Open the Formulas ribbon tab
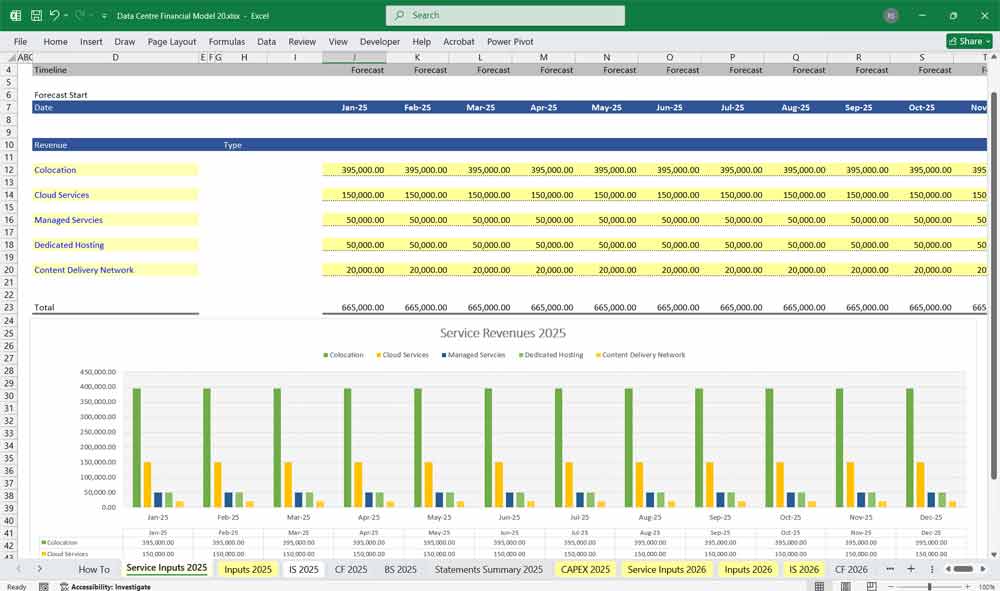 [x=227, y=42]
